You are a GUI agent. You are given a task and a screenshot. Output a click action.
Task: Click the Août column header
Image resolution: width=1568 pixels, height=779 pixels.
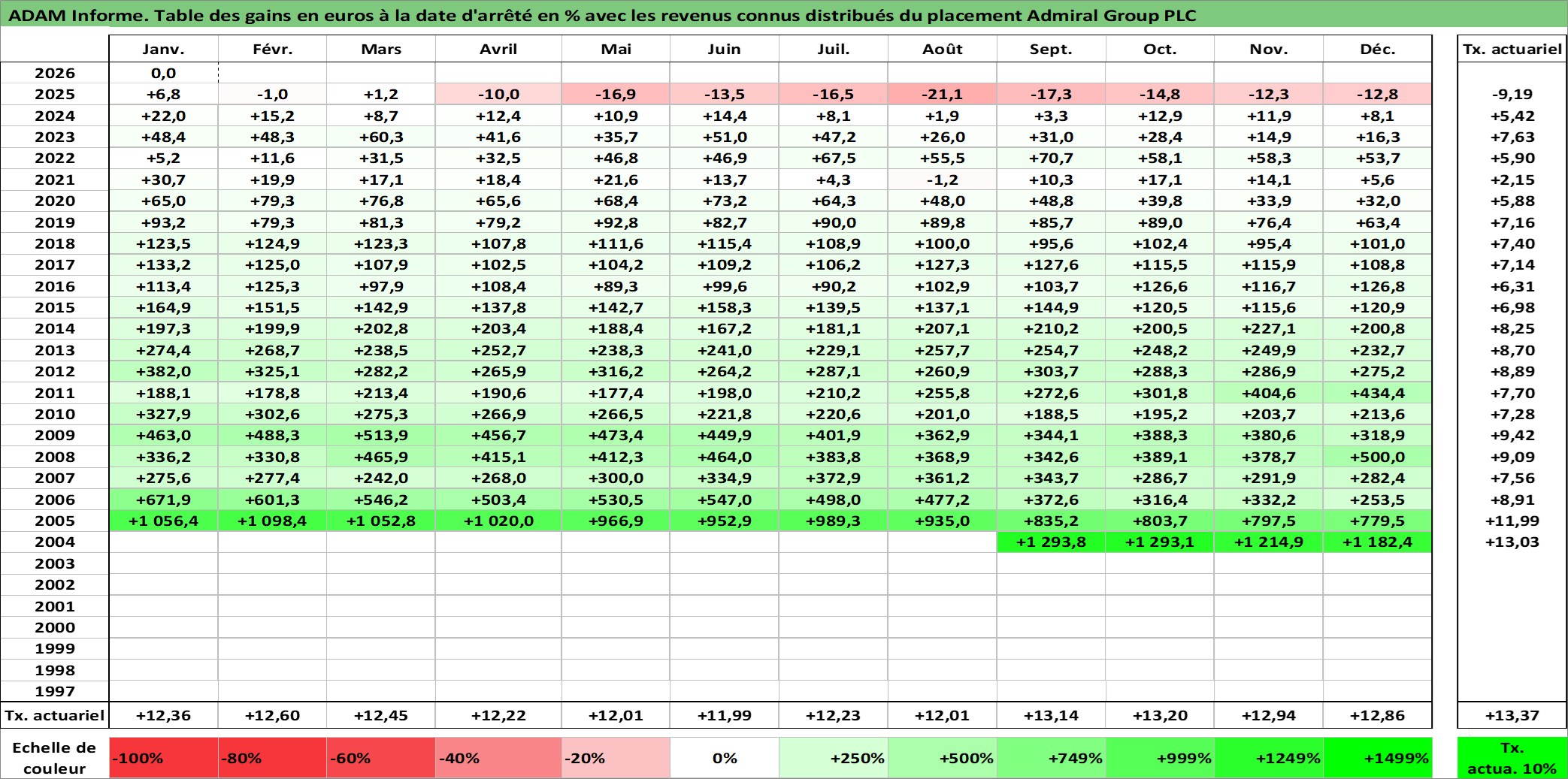(942, 49)
